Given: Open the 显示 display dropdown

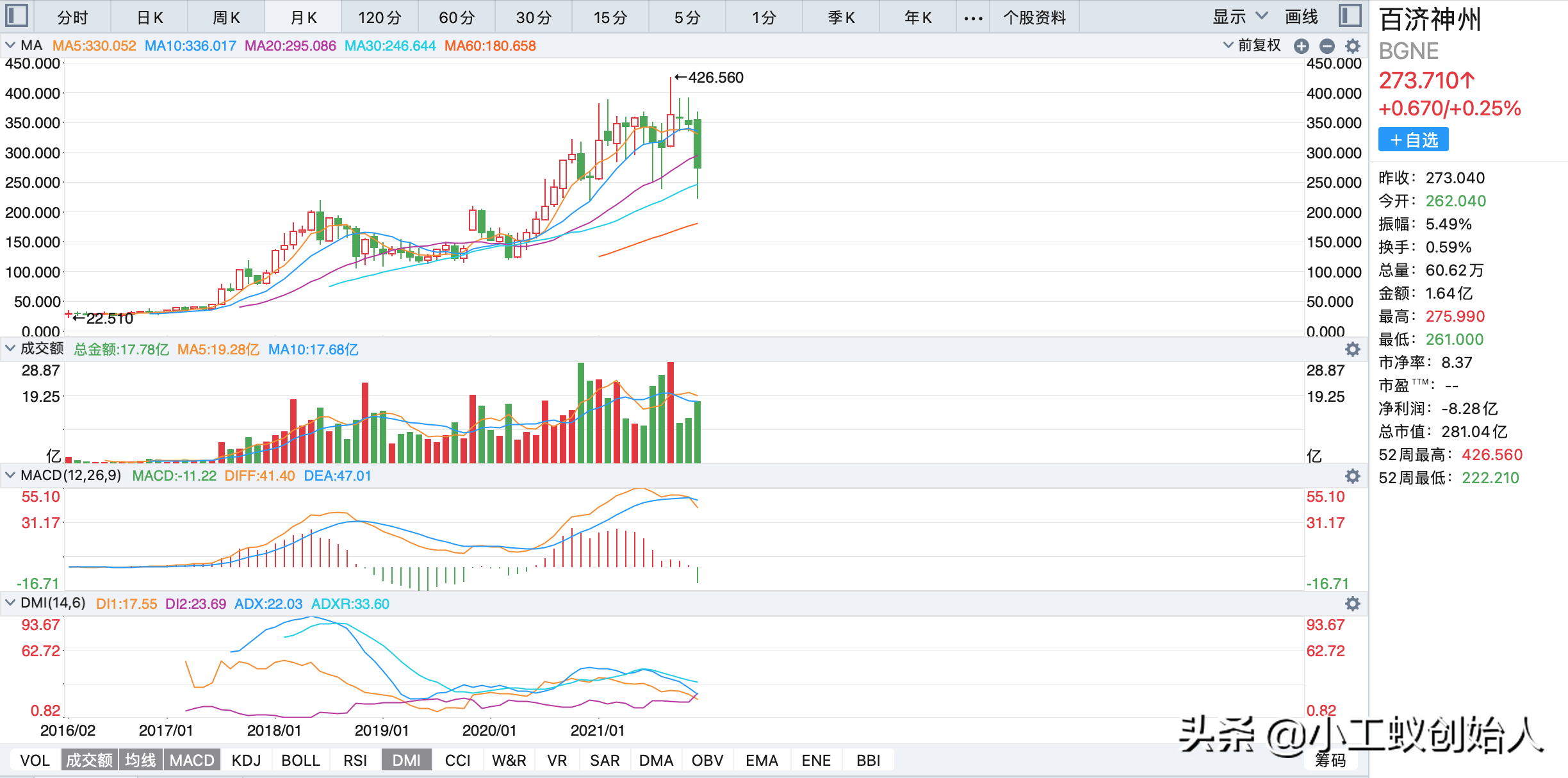Looking at the screenshot, I should 1239,17.
